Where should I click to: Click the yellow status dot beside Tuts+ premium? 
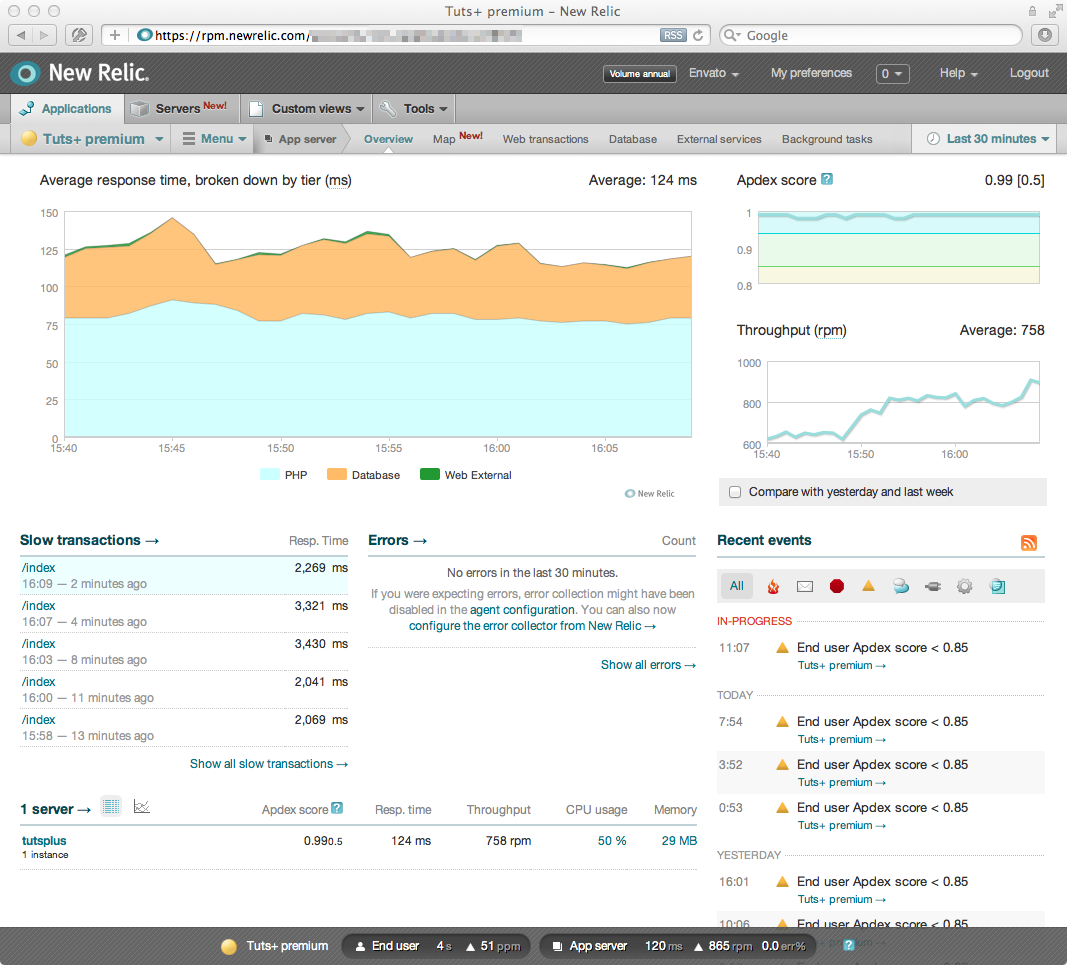[29, 138]
